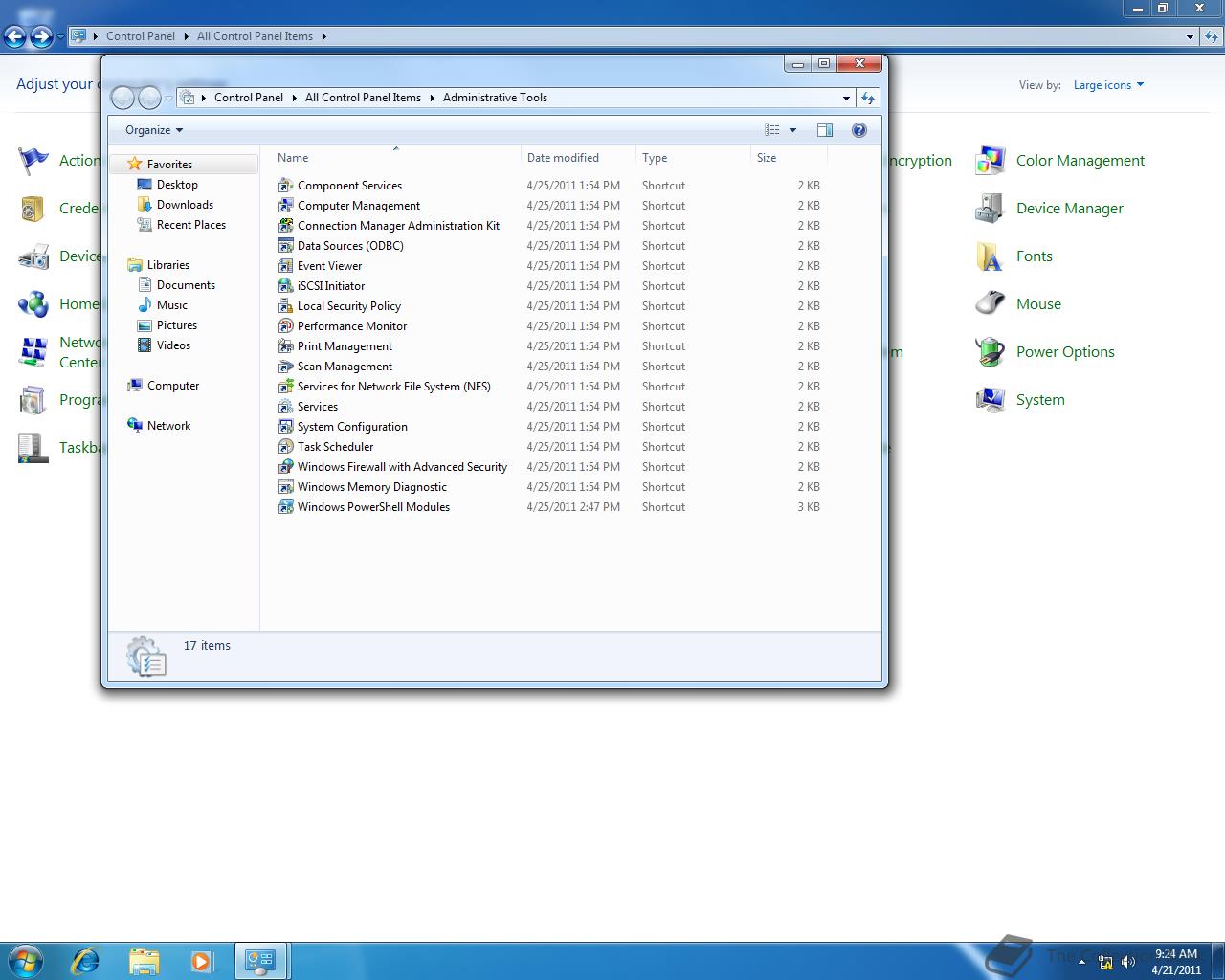Viewport: 1225px width, 980px height.
Task: Click the Windows Start button
Action: click(26, 960)
